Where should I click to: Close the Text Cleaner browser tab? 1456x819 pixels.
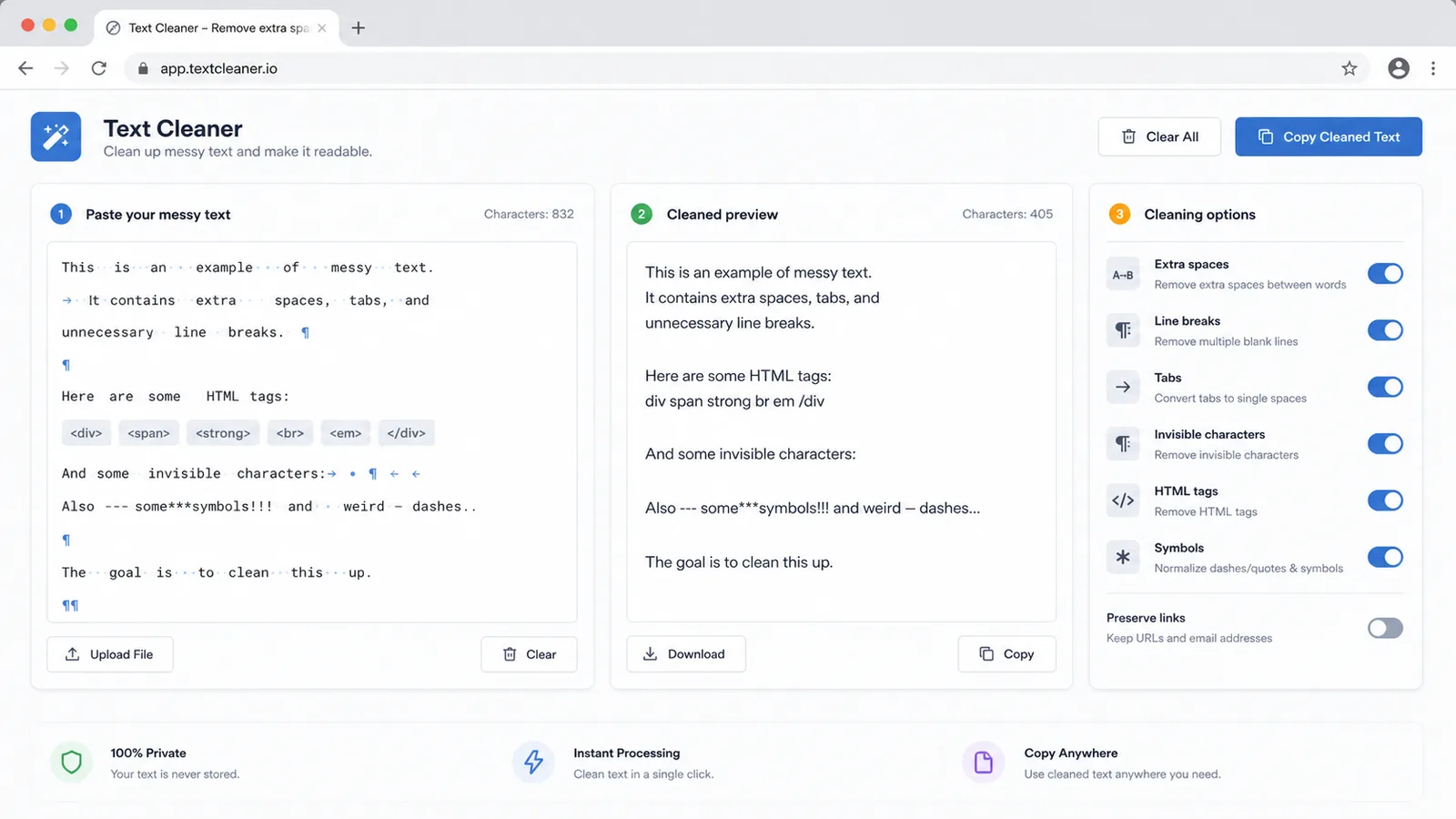tap(322, 28)
